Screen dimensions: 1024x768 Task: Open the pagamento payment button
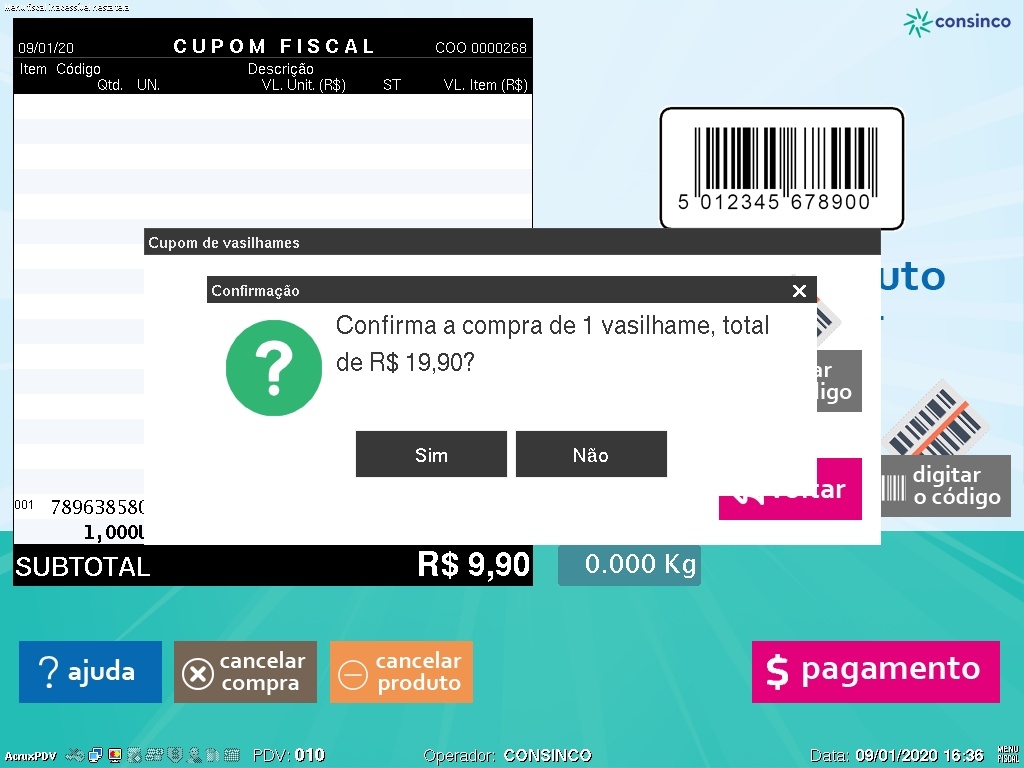click(x=876, y=671)
